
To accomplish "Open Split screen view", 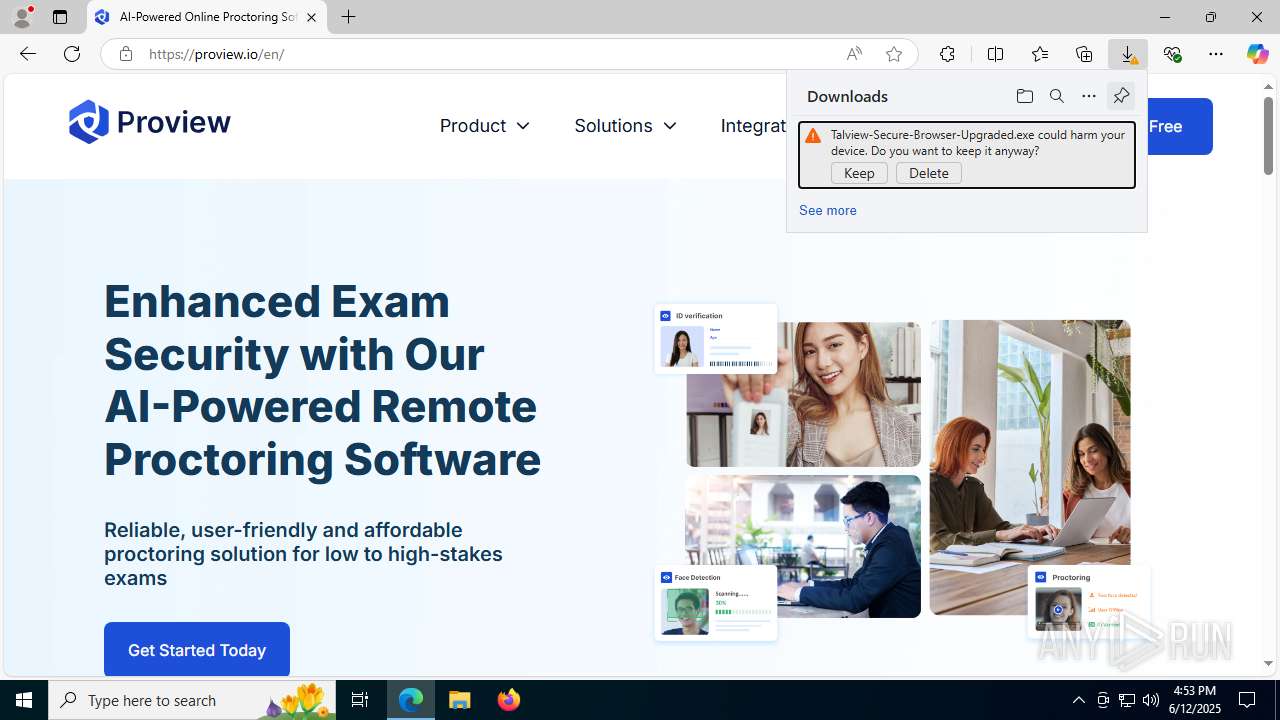I will (x=995, y=54).
